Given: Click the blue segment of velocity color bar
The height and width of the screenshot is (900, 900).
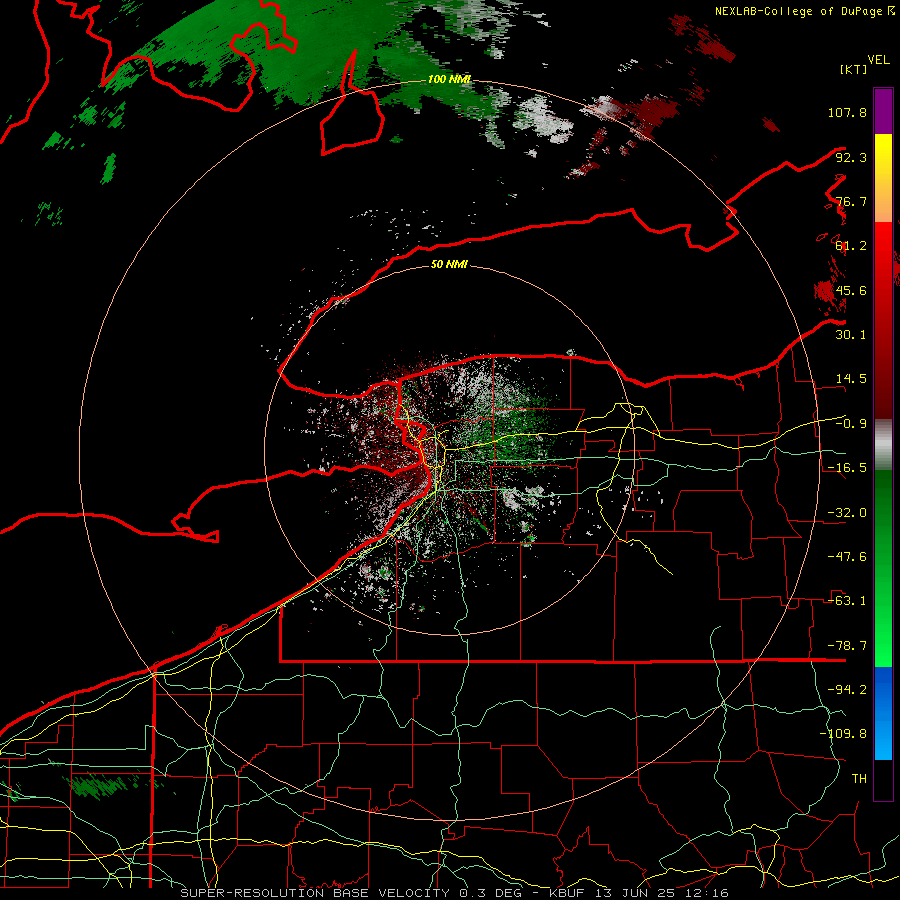Looking at the screenshot, I should click(883, 713).
